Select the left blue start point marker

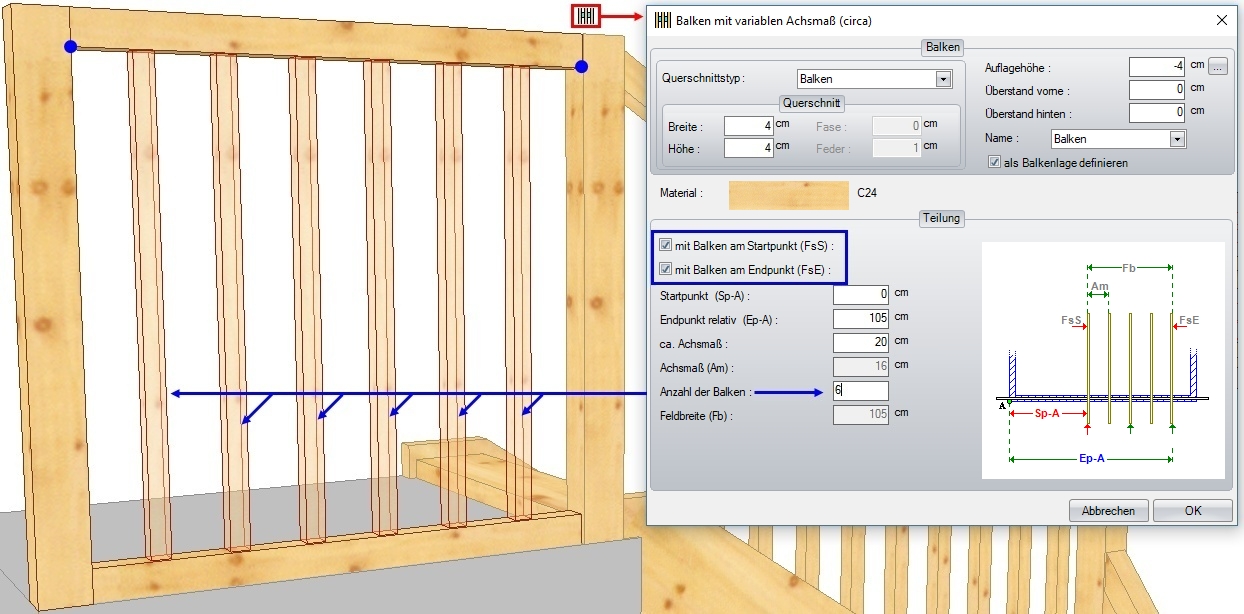point(70,46)
